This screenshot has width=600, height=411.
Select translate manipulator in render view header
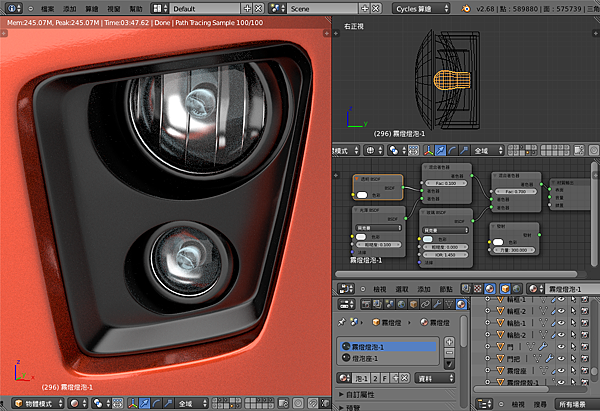click(144, 403)
